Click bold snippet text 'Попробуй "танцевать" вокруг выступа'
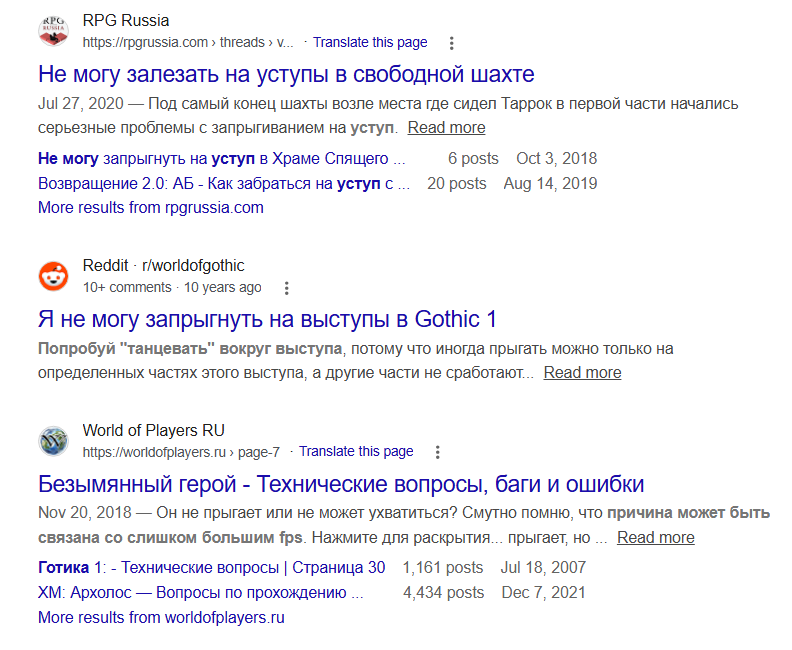The image size is (792, 650). [x=190, y=349]
